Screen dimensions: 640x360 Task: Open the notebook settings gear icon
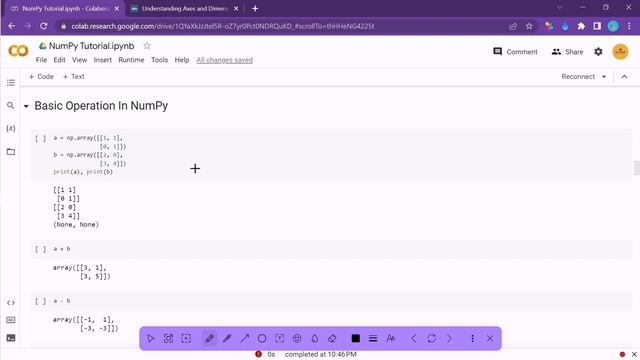[x=598, y=52]
